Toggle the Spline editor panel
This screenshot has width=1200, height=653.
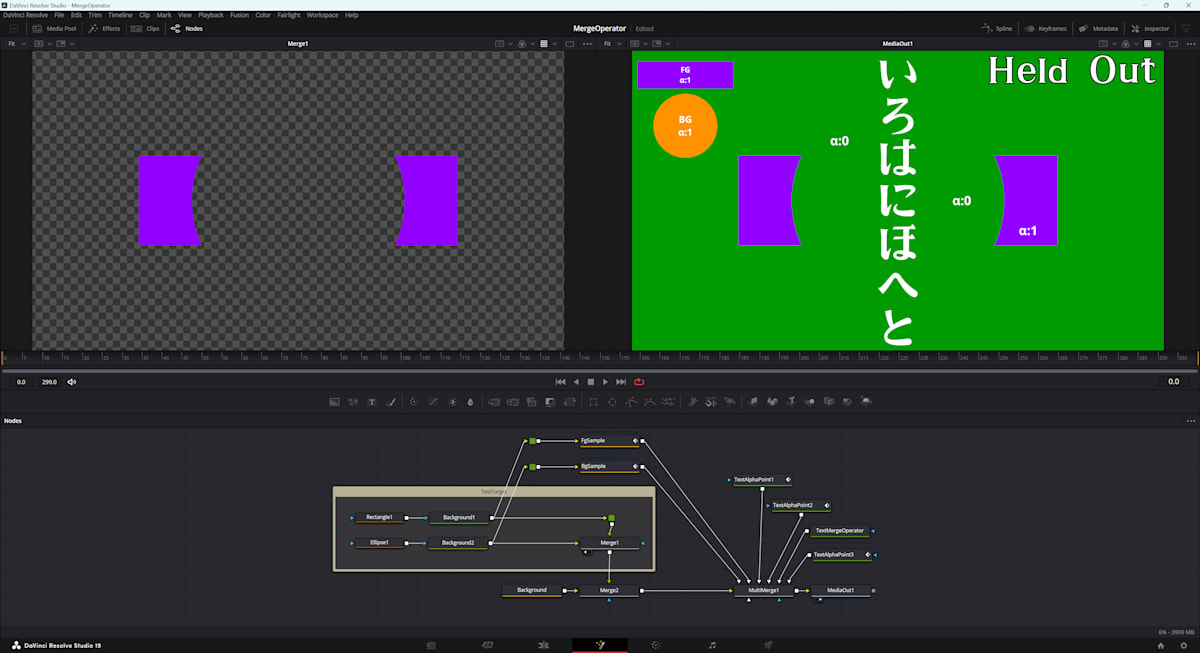(x=997, y=28)
